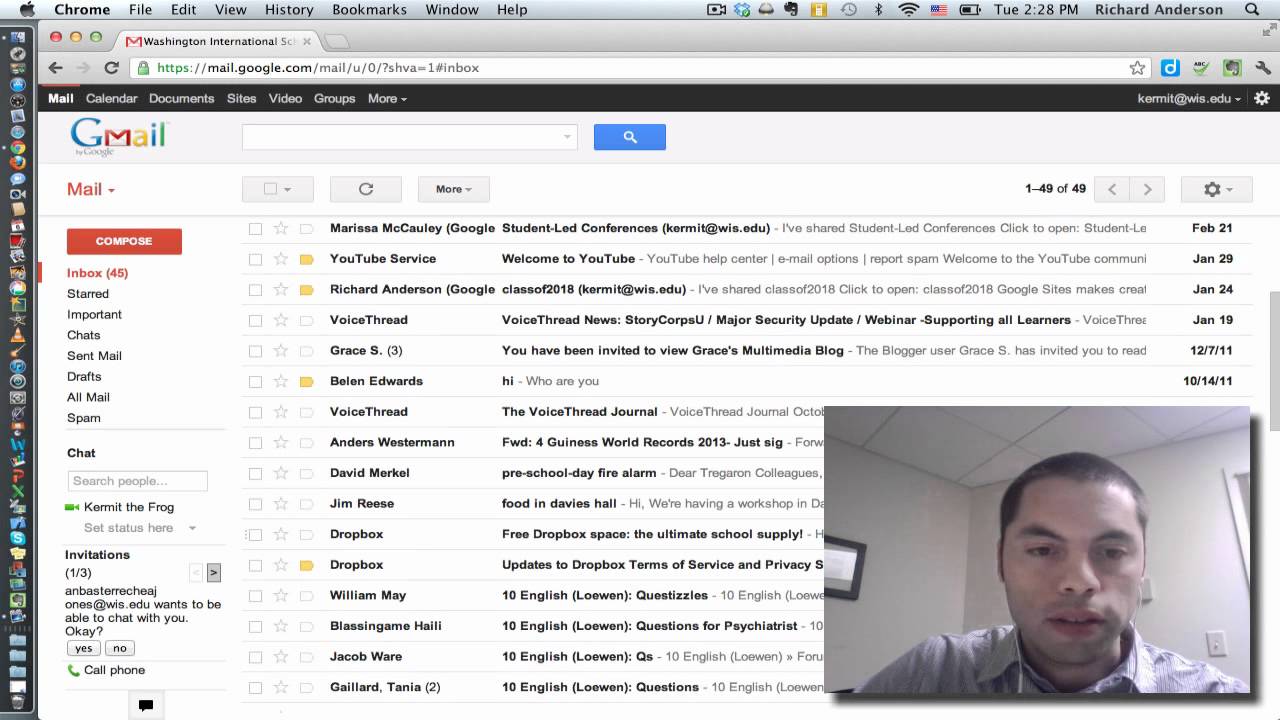
Task: Open the Sent Mail folder
Action: pyautogui.click(x=94, y=356)
